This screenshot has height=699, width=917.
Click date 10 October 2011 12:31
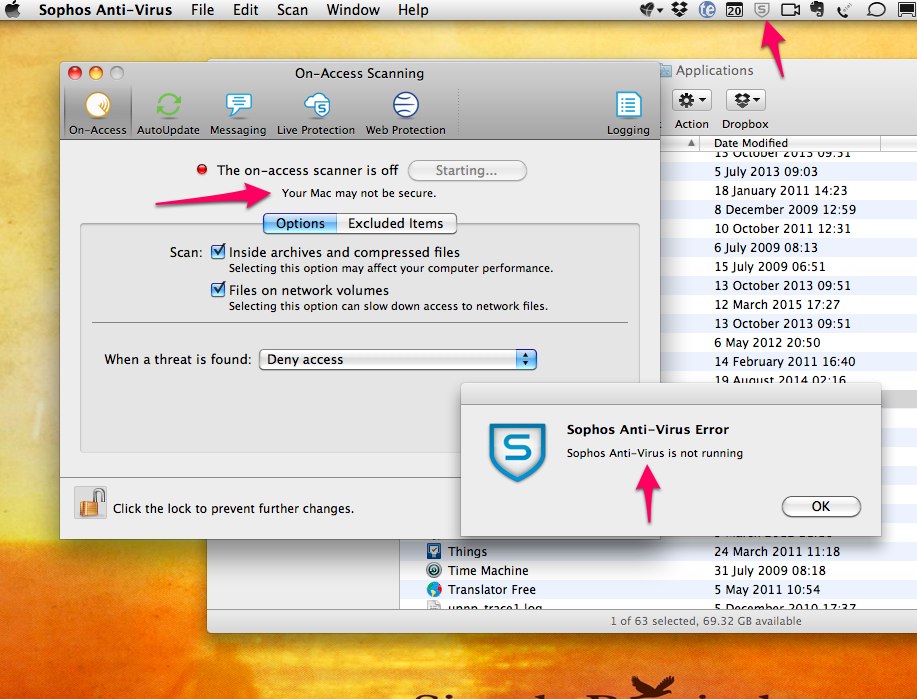point(782,228)
